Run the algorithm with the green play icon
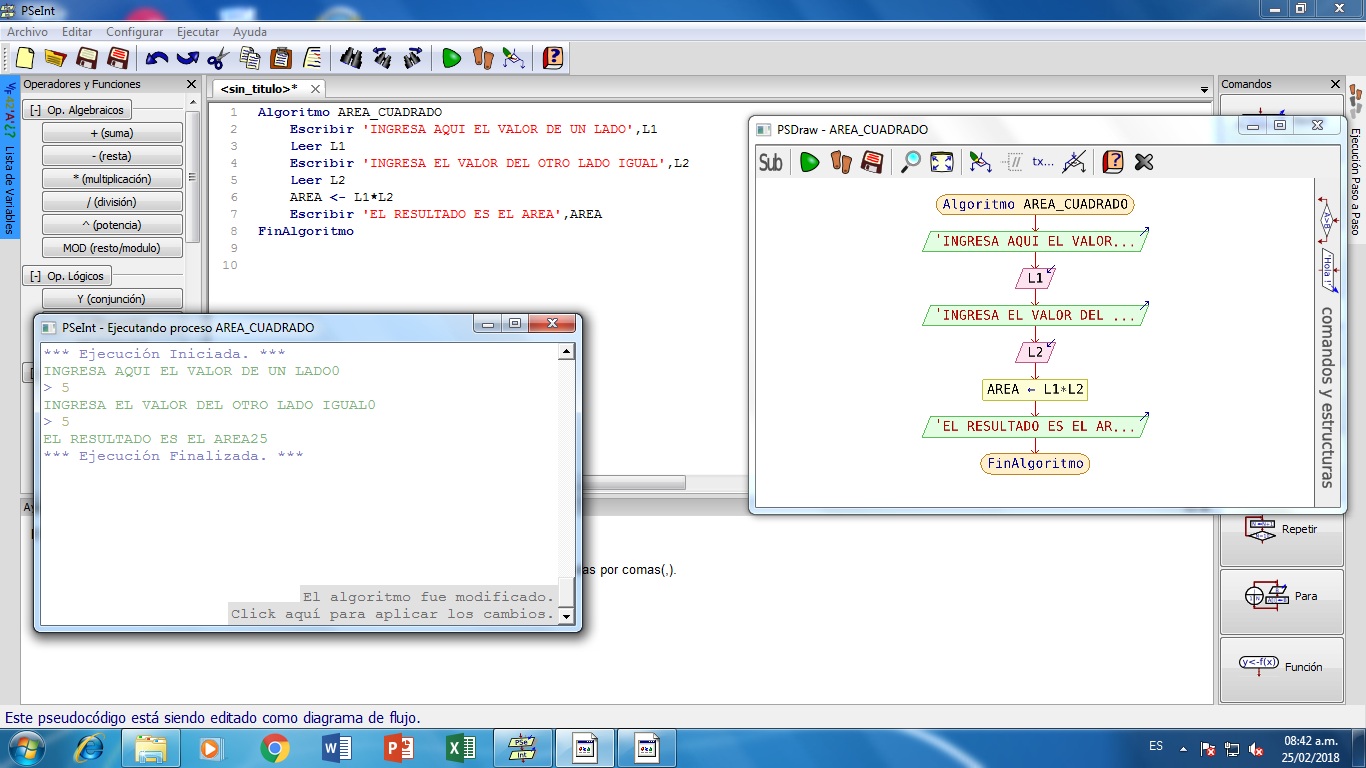Image resolution: width=1366 pixels, height=768 pixels. point(452,58)
